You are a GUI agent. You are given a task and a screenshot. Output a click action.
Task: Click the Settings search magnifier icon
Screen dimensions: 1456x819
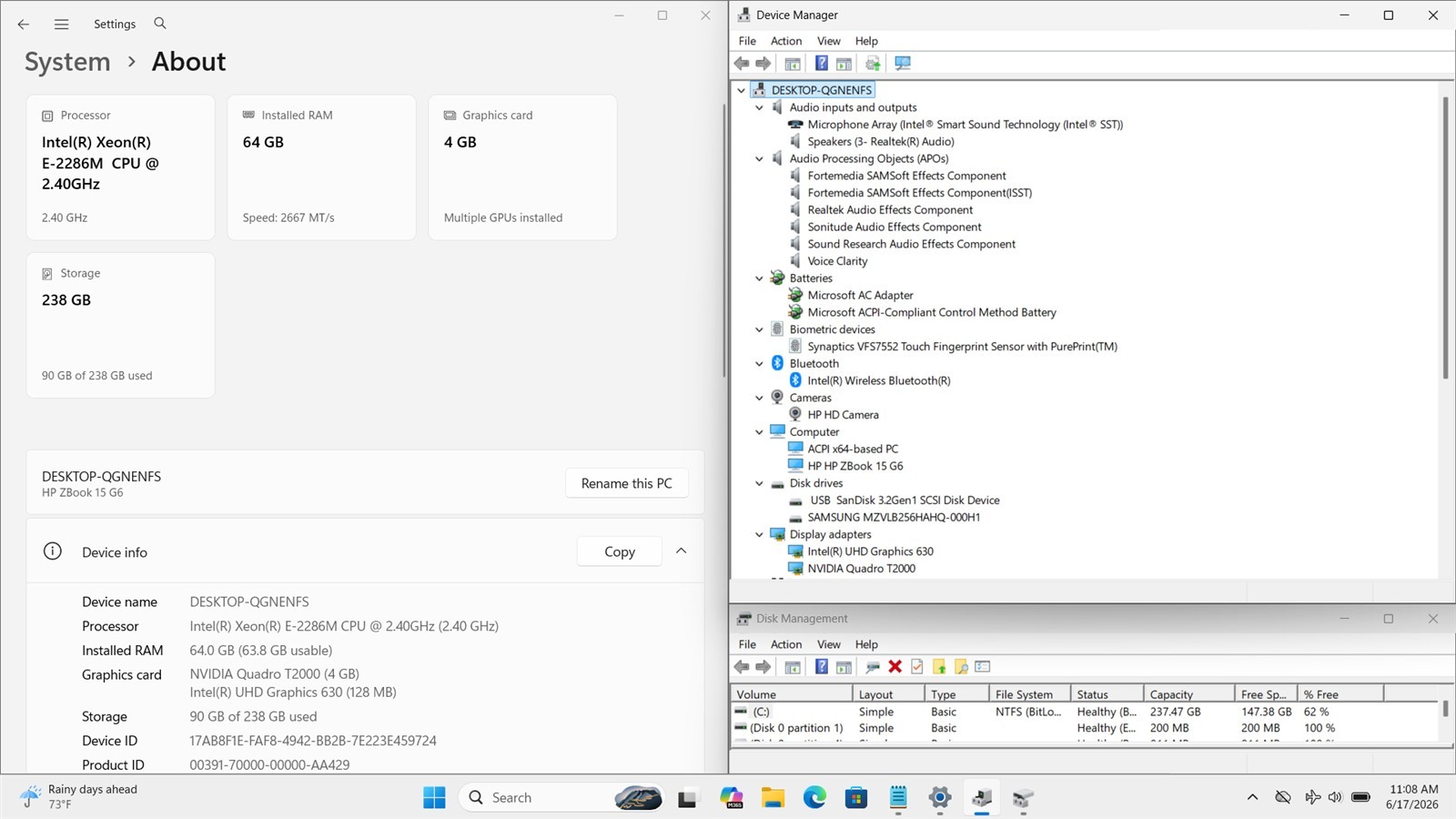pos(160,24)
